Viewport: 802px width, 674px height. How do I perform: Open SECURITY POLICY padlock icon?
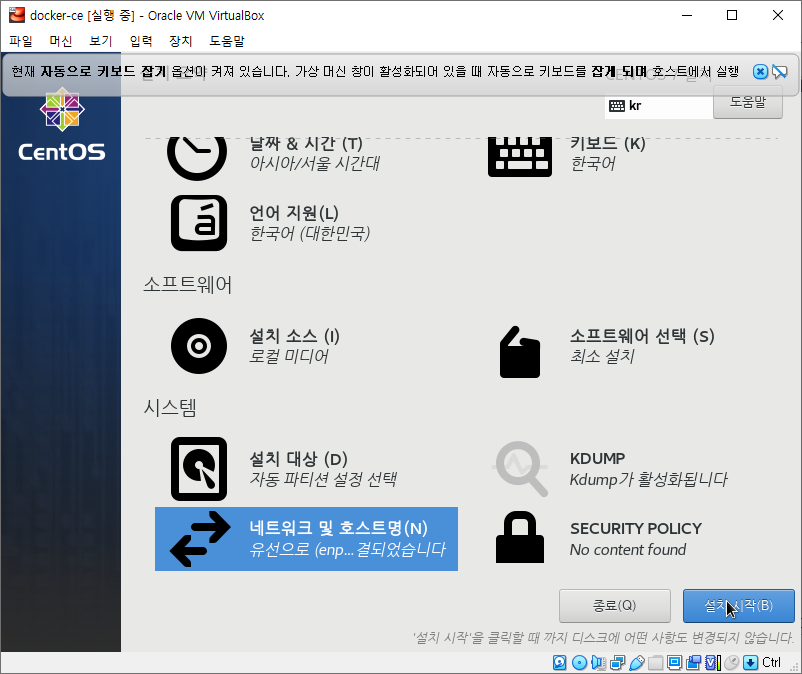coord(520,537)
